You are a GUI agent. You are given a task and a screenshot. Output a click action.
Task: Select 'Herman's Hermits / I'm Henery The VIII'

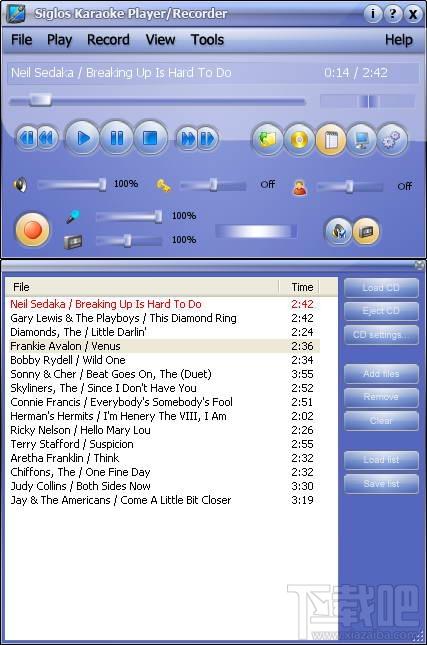[x=163, y=416]
